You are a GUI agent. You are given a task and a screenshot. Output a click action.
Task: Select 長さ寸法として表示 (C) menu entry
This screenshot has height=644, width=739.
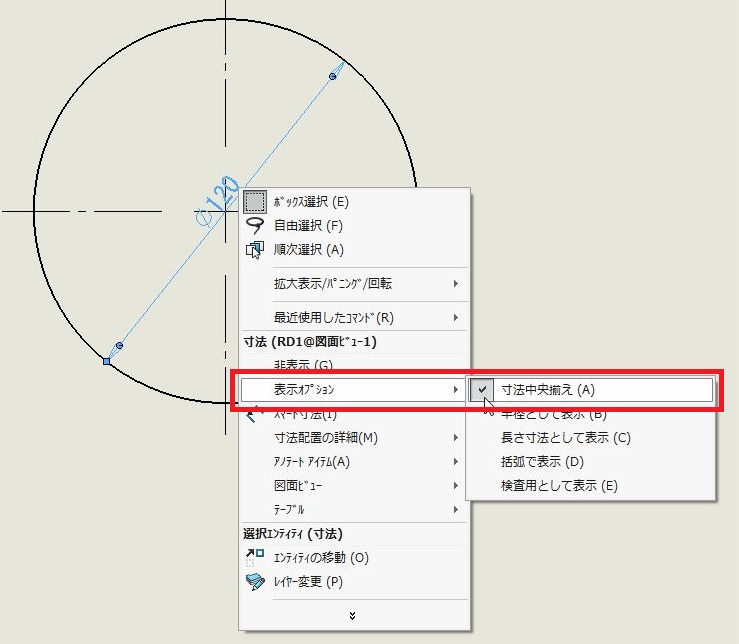click(x=565, y=438)
